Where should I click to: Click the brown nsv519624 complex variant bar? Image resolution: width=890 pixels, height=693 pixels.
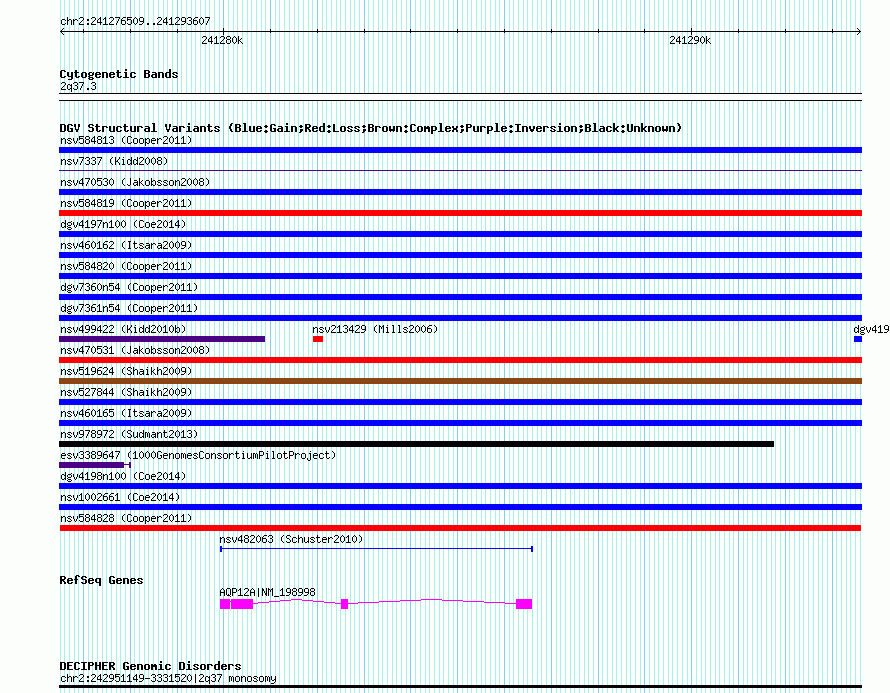click(x=460, y=381)
